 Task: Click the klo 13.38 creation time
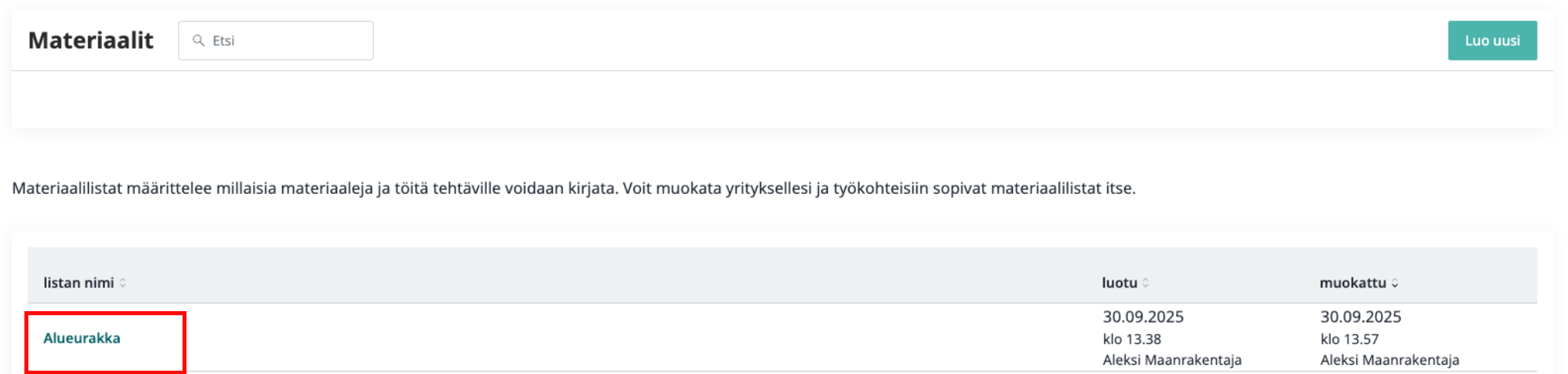point(1132,339)
